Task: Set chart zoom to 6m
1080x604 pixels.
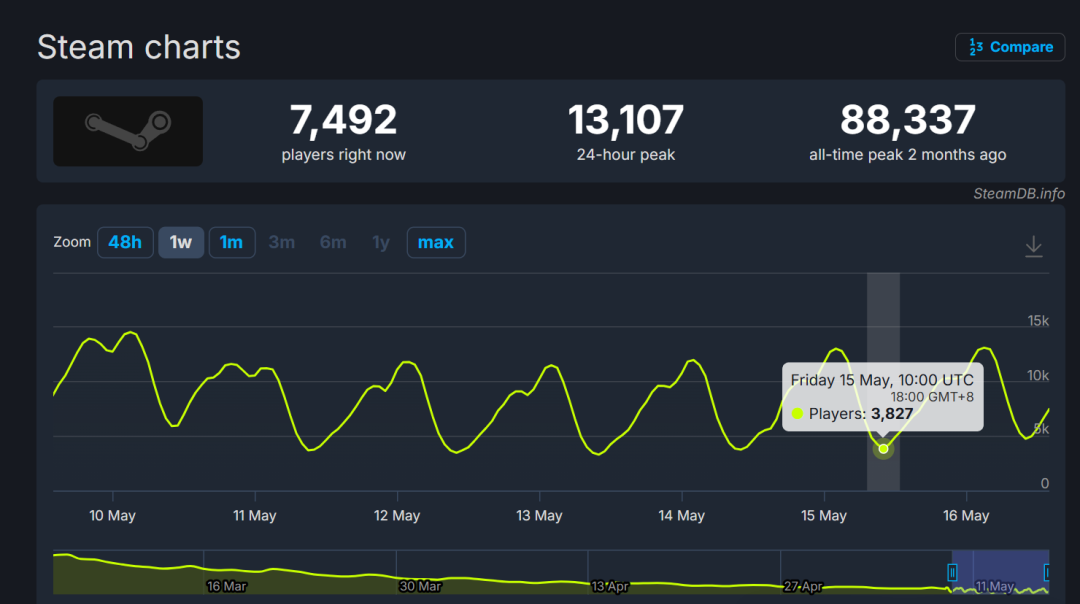Action: (333, 242)
